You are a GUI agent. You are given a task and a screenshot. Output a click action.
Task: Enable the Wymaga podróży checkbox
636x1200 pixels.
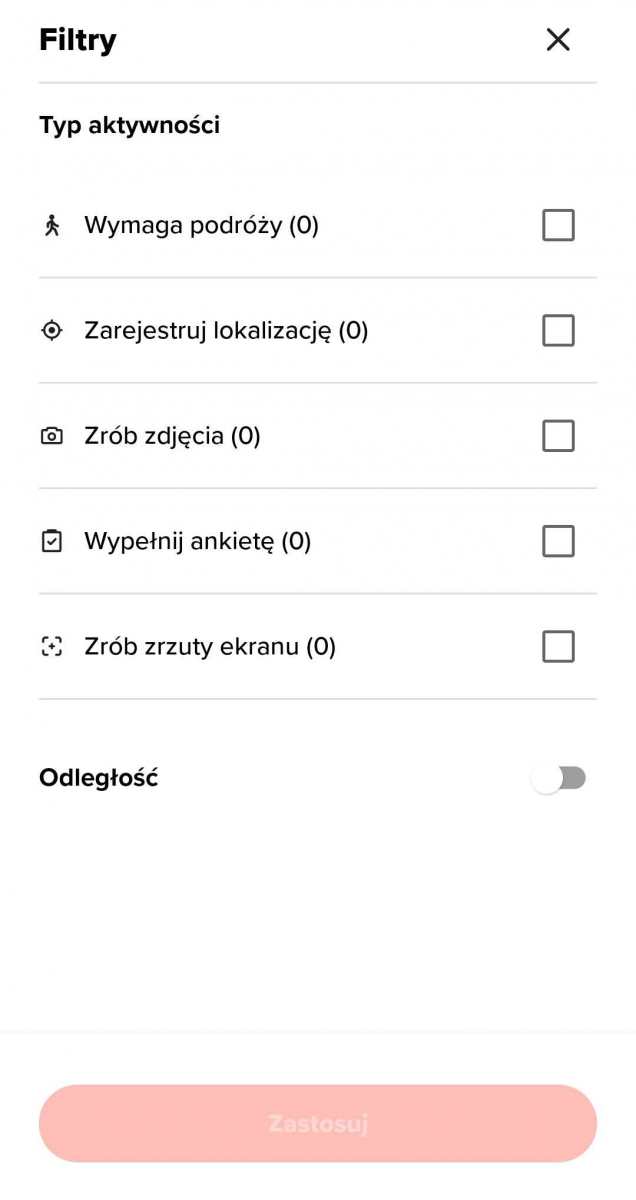point(558,225)
